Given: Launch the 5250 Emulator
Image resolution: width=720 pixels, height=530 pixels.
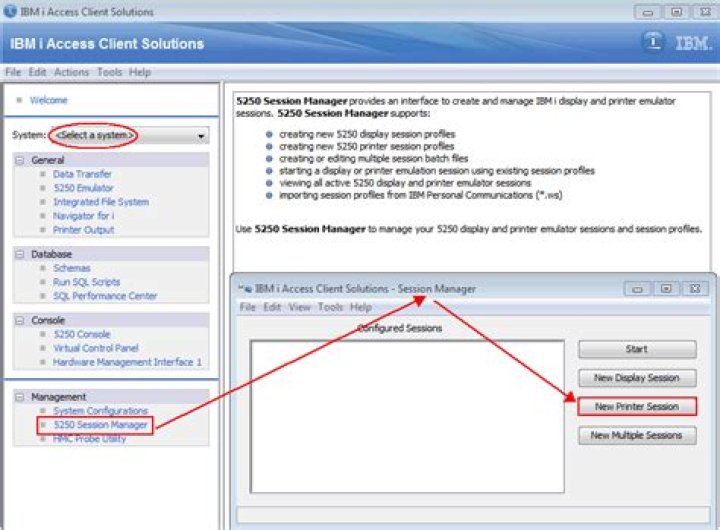Looking at the screenshot, I should (83, 188).
